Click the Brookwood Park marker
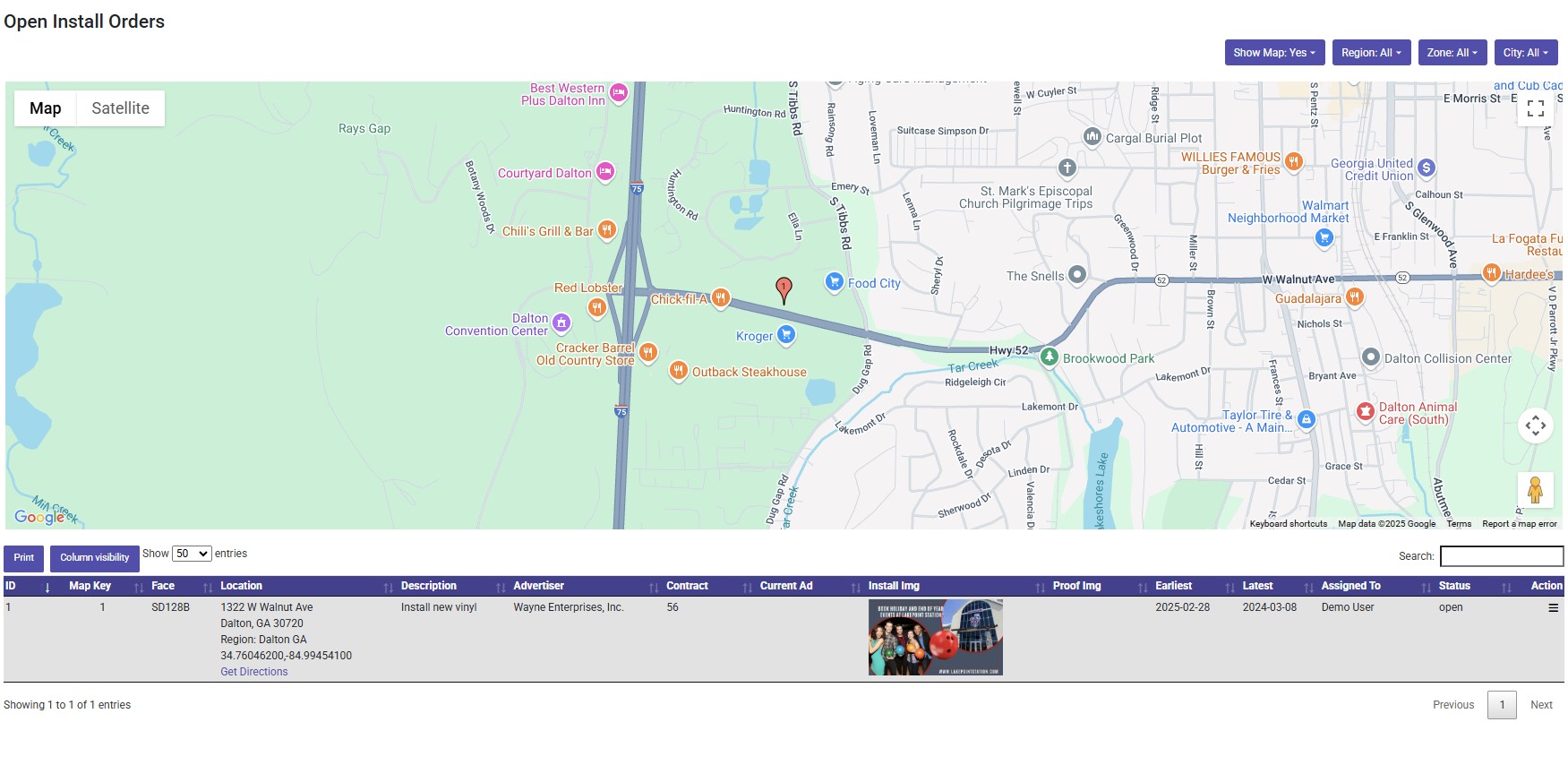Screen dimensions: 1568x765 pyautogui.click(x=1050, y=357)
